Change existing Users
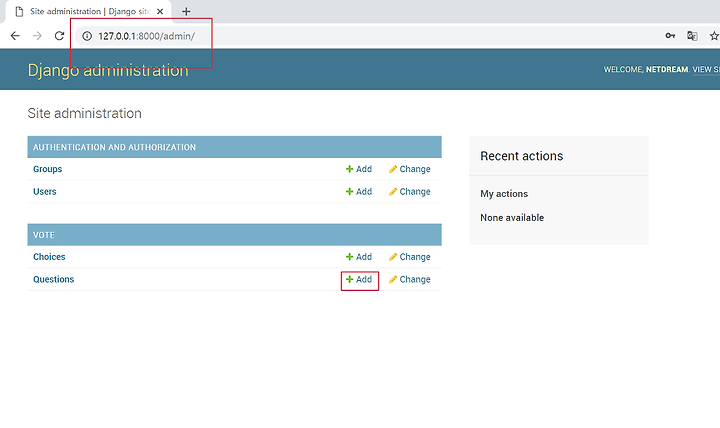Image resolution: width=720 pixels, height=428 pixels. click(410, 191)
